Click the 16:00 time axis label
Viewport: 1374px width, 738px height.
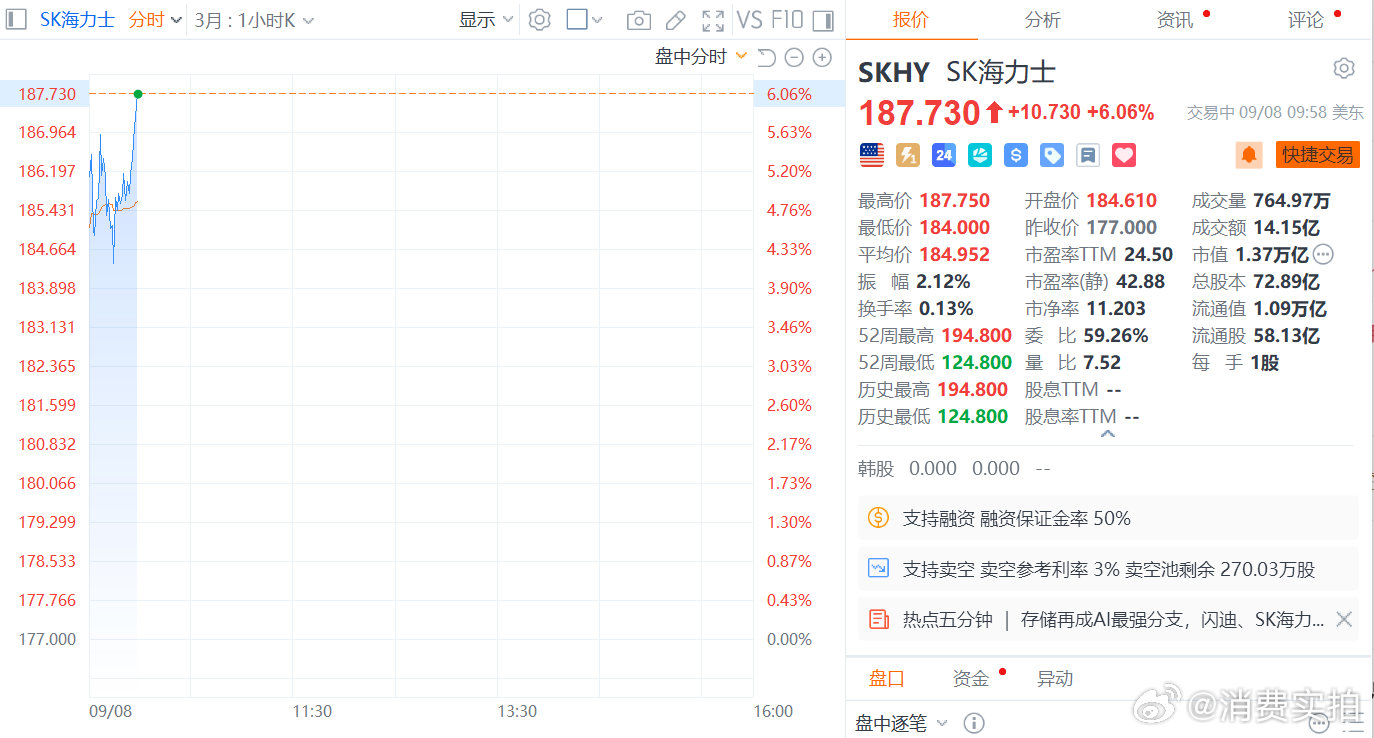click(x=772, y=711)
